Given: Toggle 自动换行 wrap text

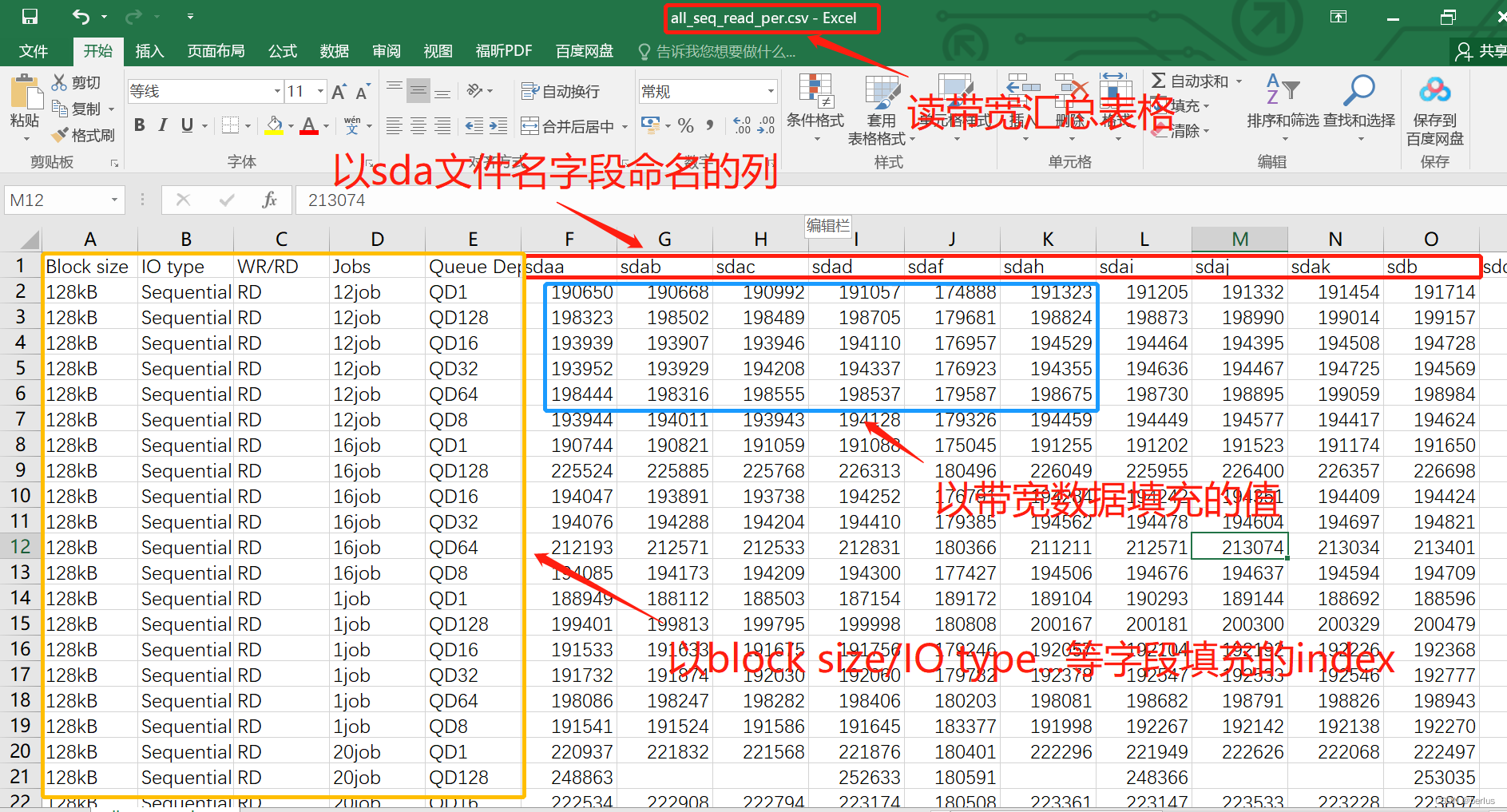Looking at the screenshot, I should point(560,91).
